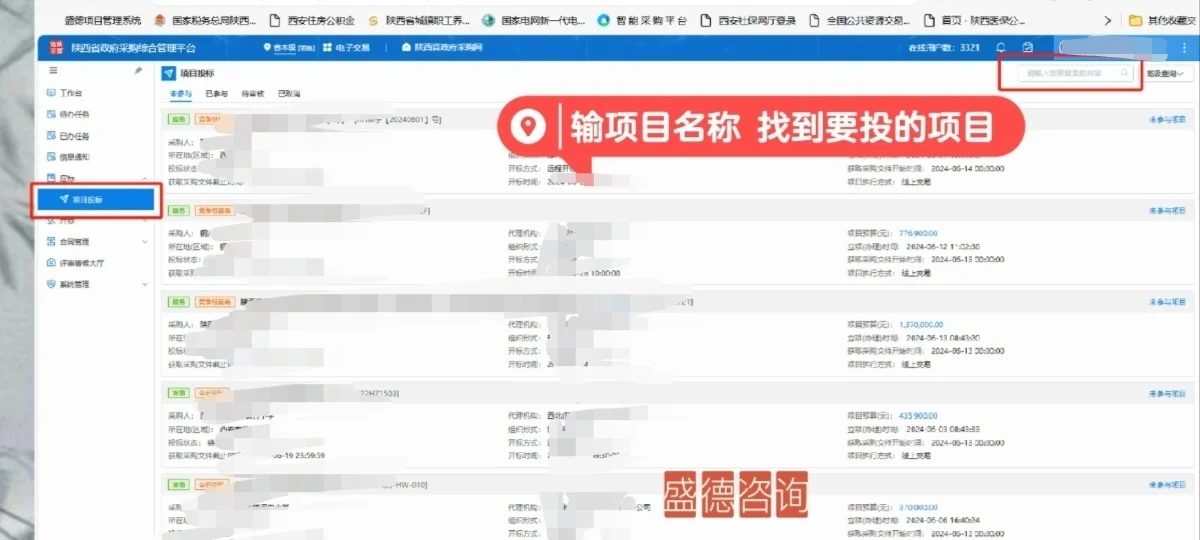This screenshot has width=1200, height=540.
Task: Open the 国家电网新一代电 bookmark
Action: pyautogui.click(x=533, y=20)
